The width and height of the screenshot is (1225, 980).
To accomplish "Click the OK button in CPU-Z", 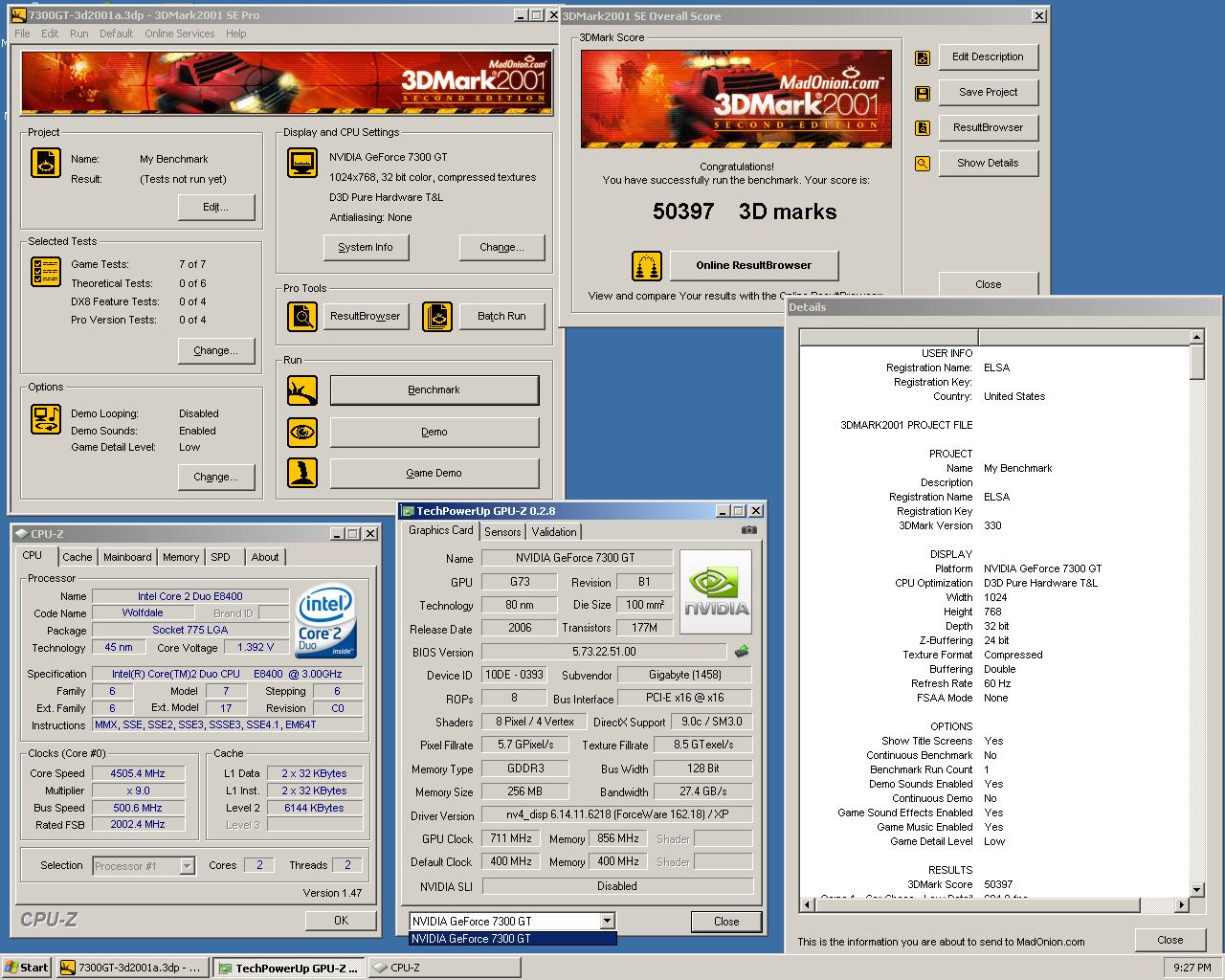I will pos(342,921).
